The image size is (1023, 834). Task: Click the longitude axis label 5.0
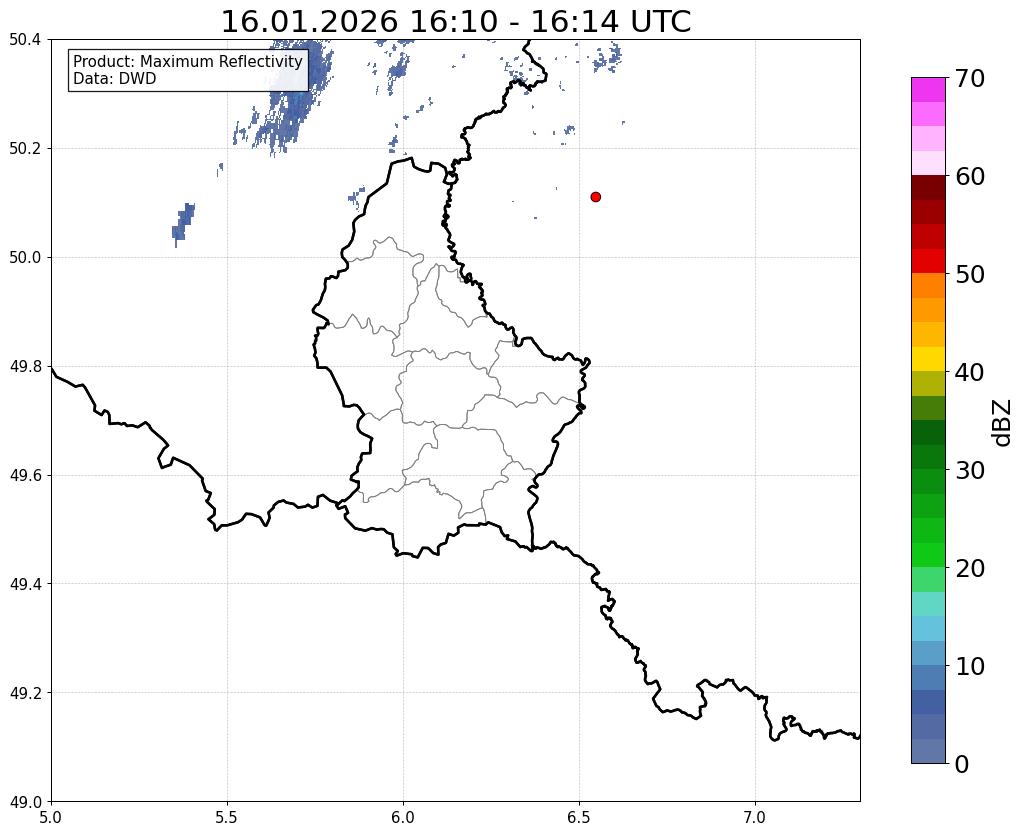point(51,817)
